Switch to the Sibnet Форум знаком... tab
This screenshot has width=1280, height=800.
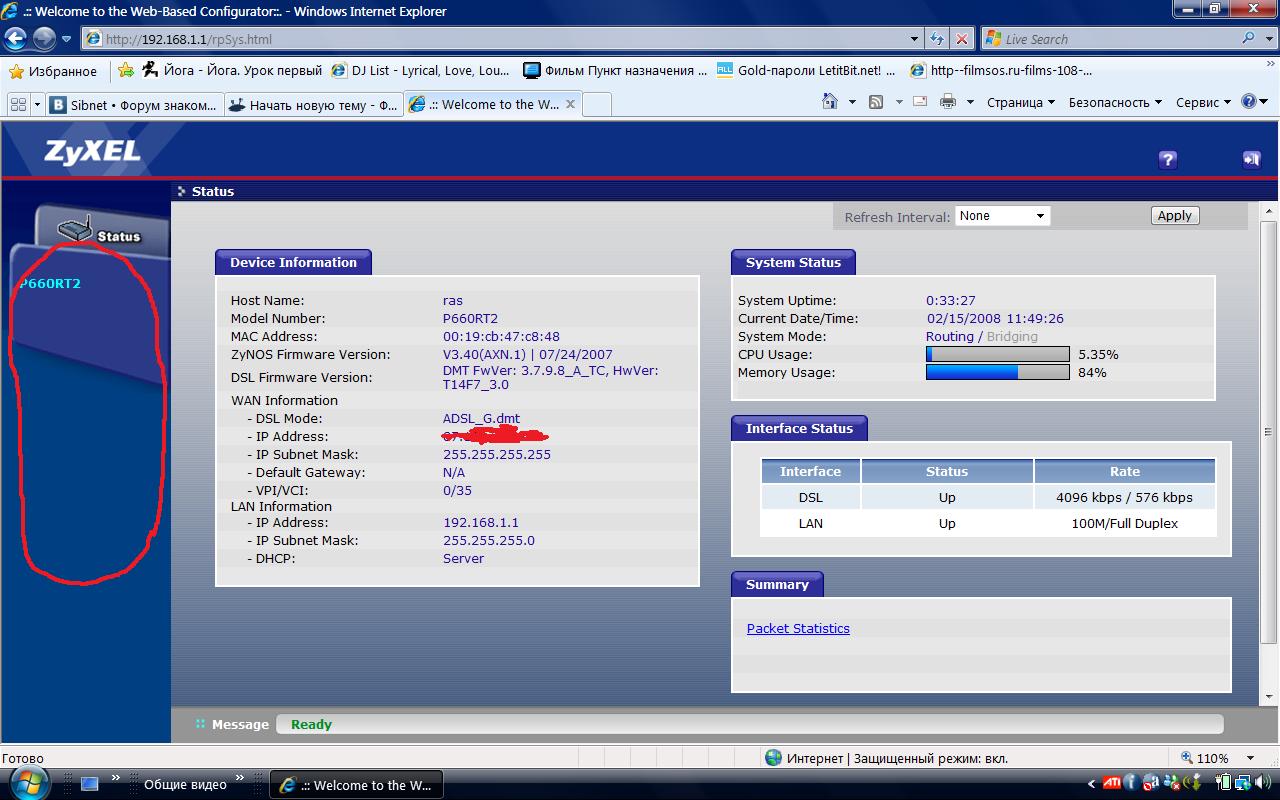[x=134, y=104]
